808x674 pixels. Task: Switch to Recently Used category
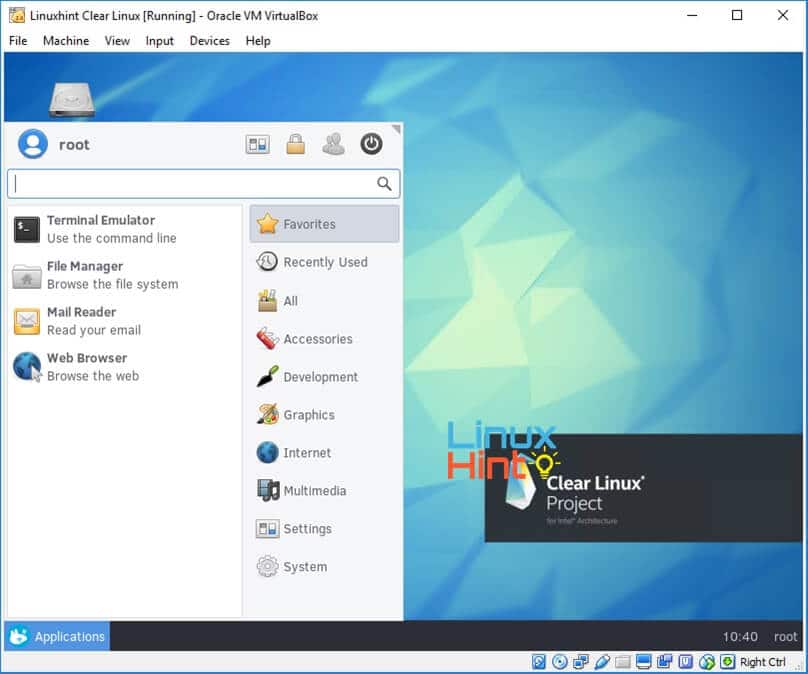pos(324,262)
